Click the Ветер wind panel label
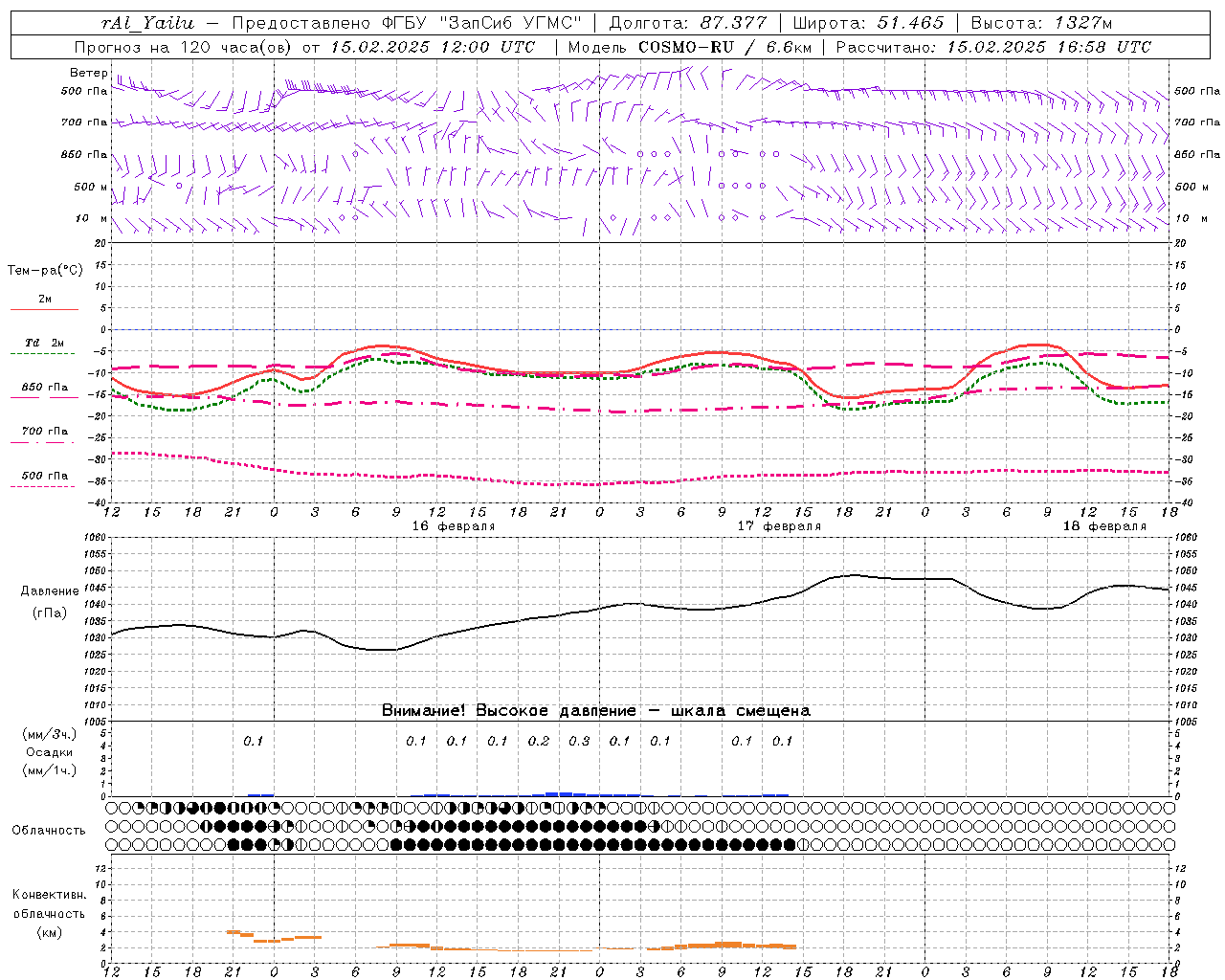This screenshot has width=1225, height=980. point(88,73)
